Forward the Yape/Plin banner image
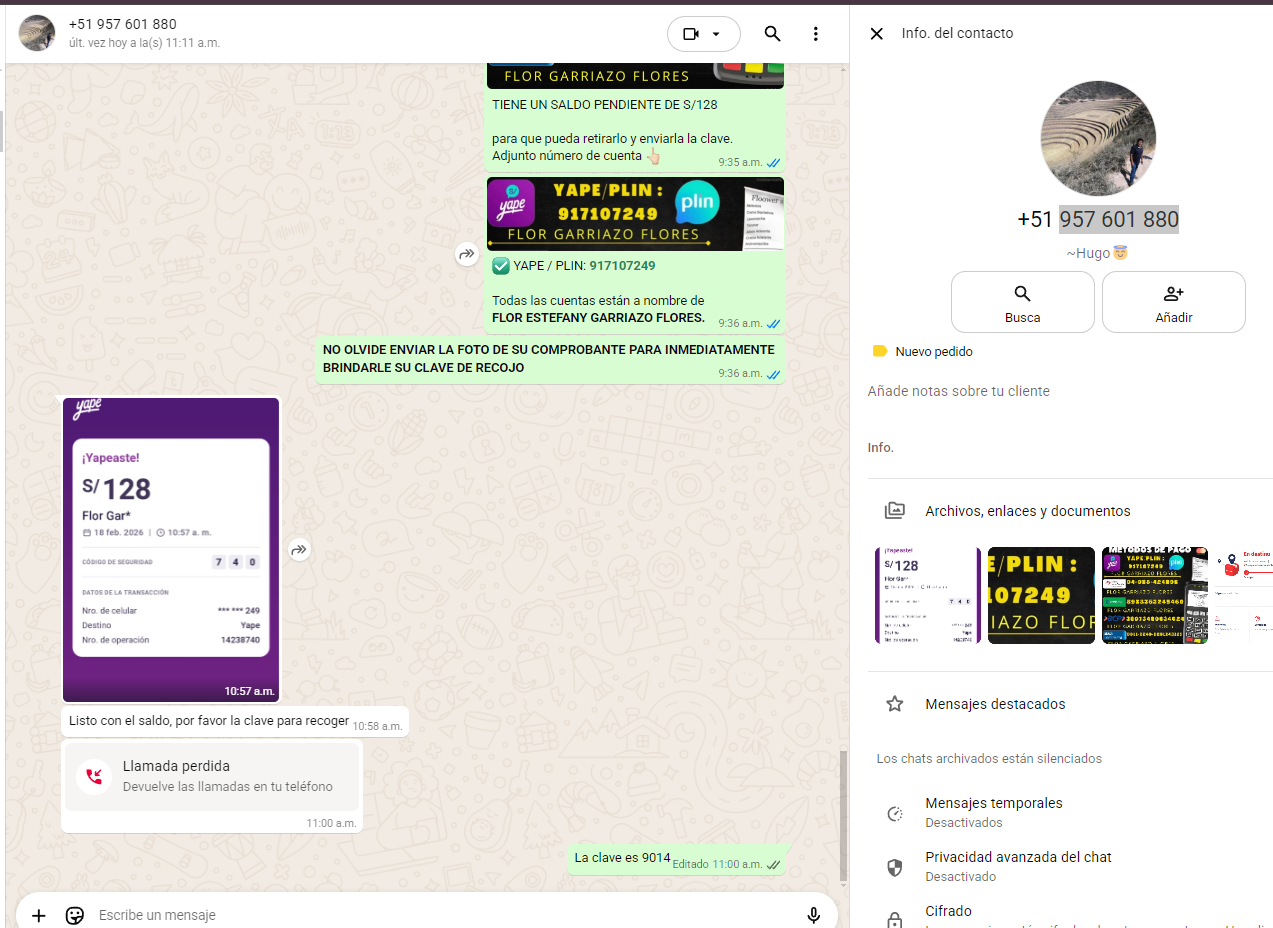The height and width of the screenshot is (928, 1273). (x=466, y=254)
